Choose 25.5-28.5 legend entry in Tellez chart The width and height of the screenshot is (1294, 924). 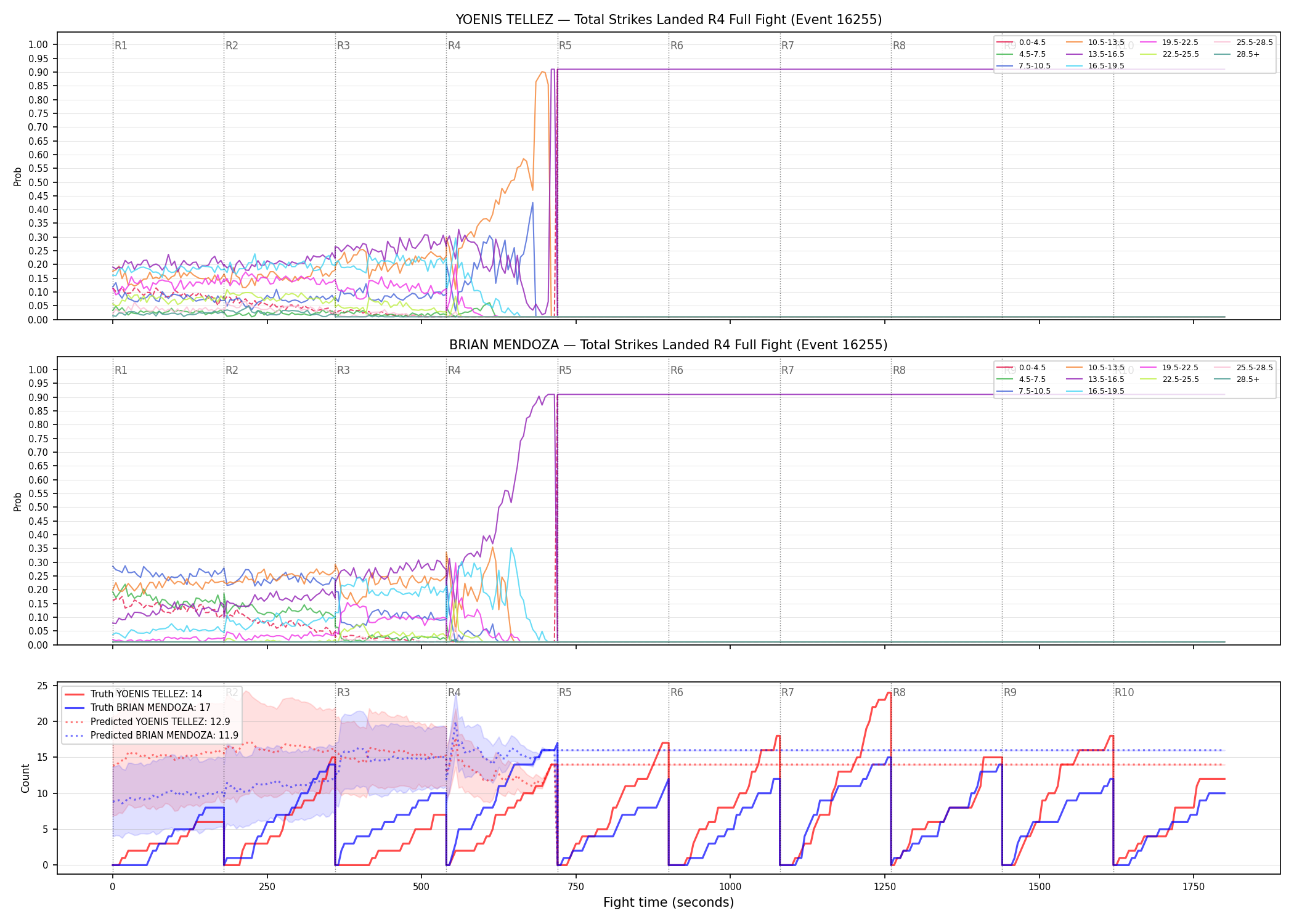click(x=1243, y=43)
